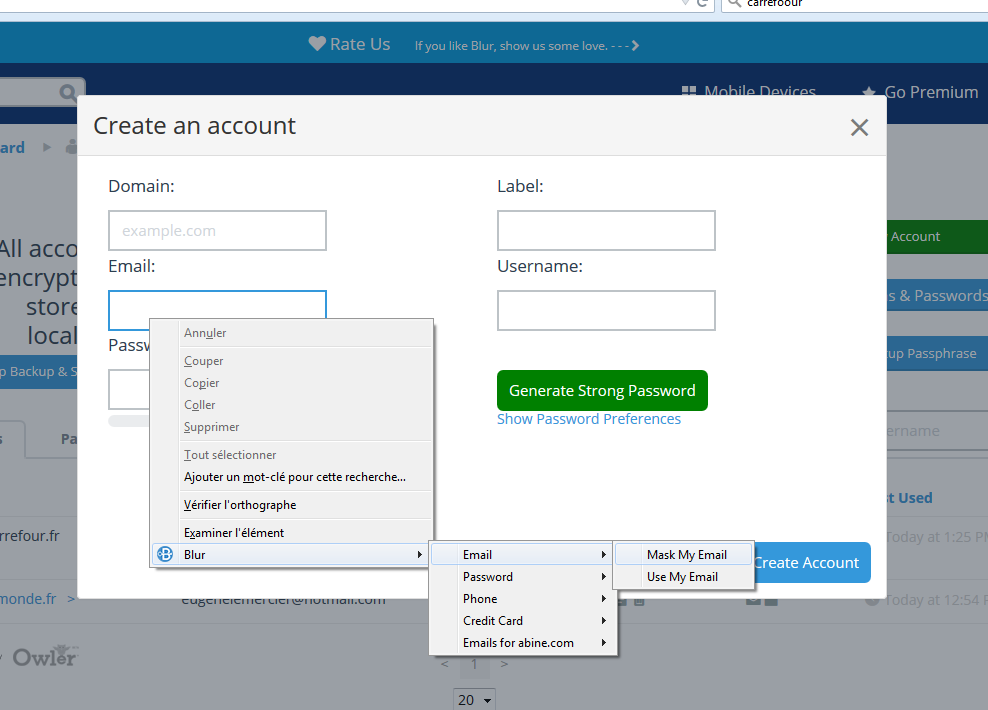Viewport: 988px width, 710px height.
Task: Expand the Credit Card submenu
Action: pyautogui.click(x=522, y=621)
